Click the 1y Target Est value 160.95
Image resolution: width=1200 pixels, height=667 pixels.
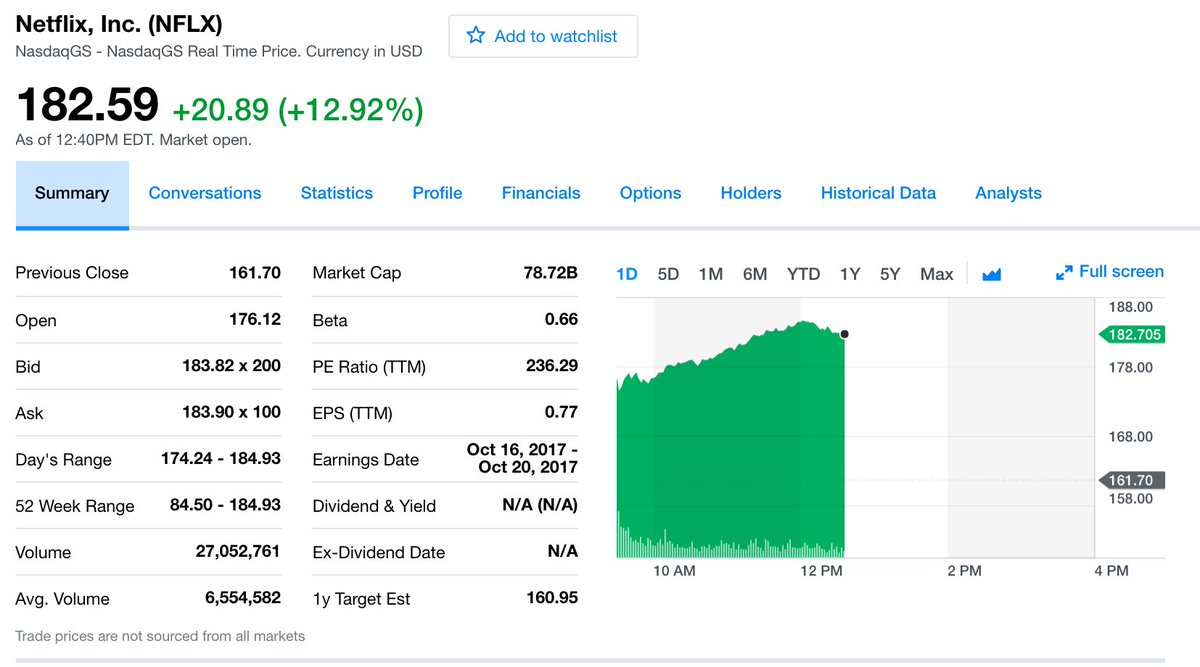[x=552, y=598]
